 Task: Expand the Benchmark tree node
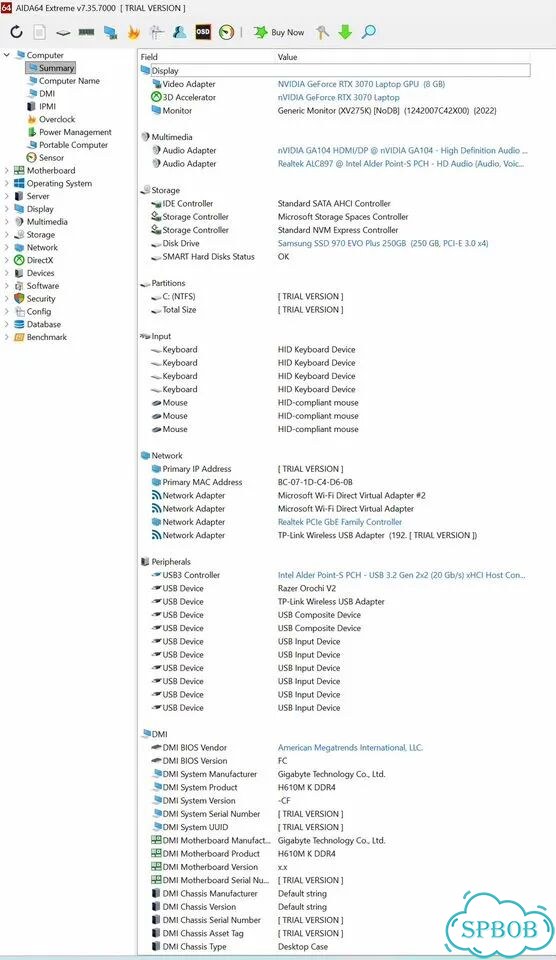tap(7, 337)
